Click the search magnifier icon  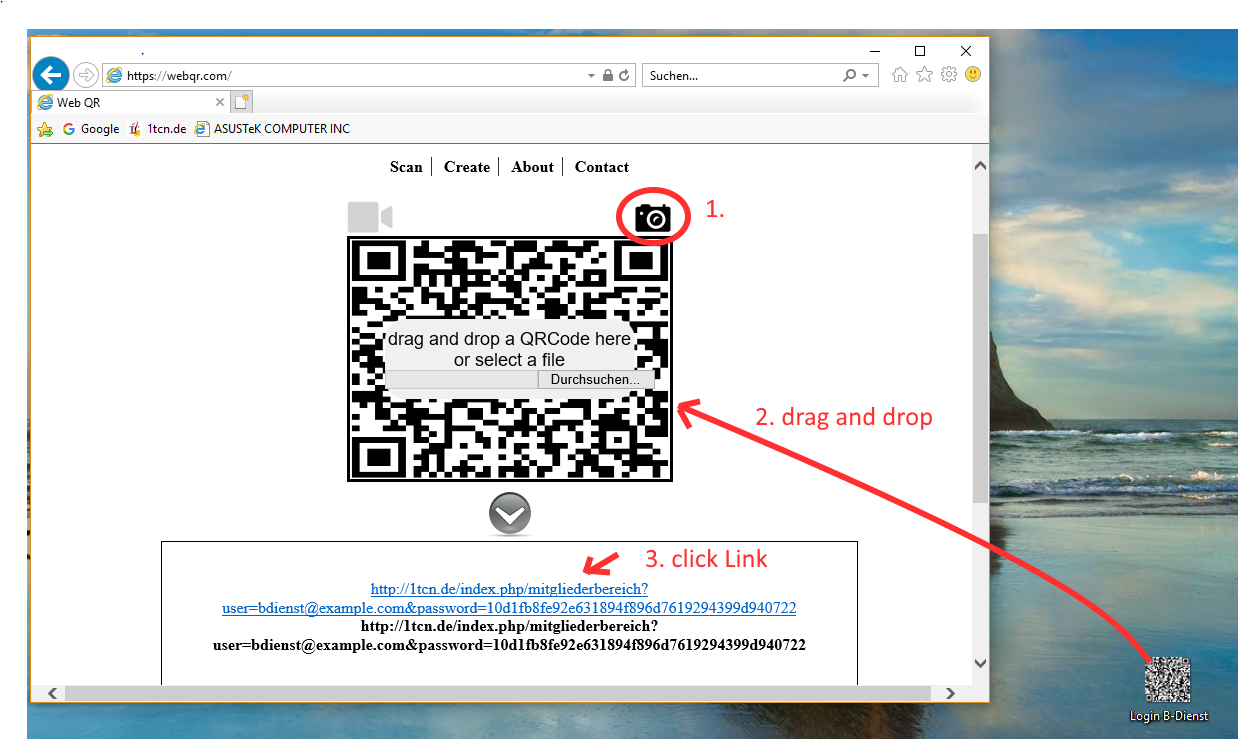coord(850,75)
